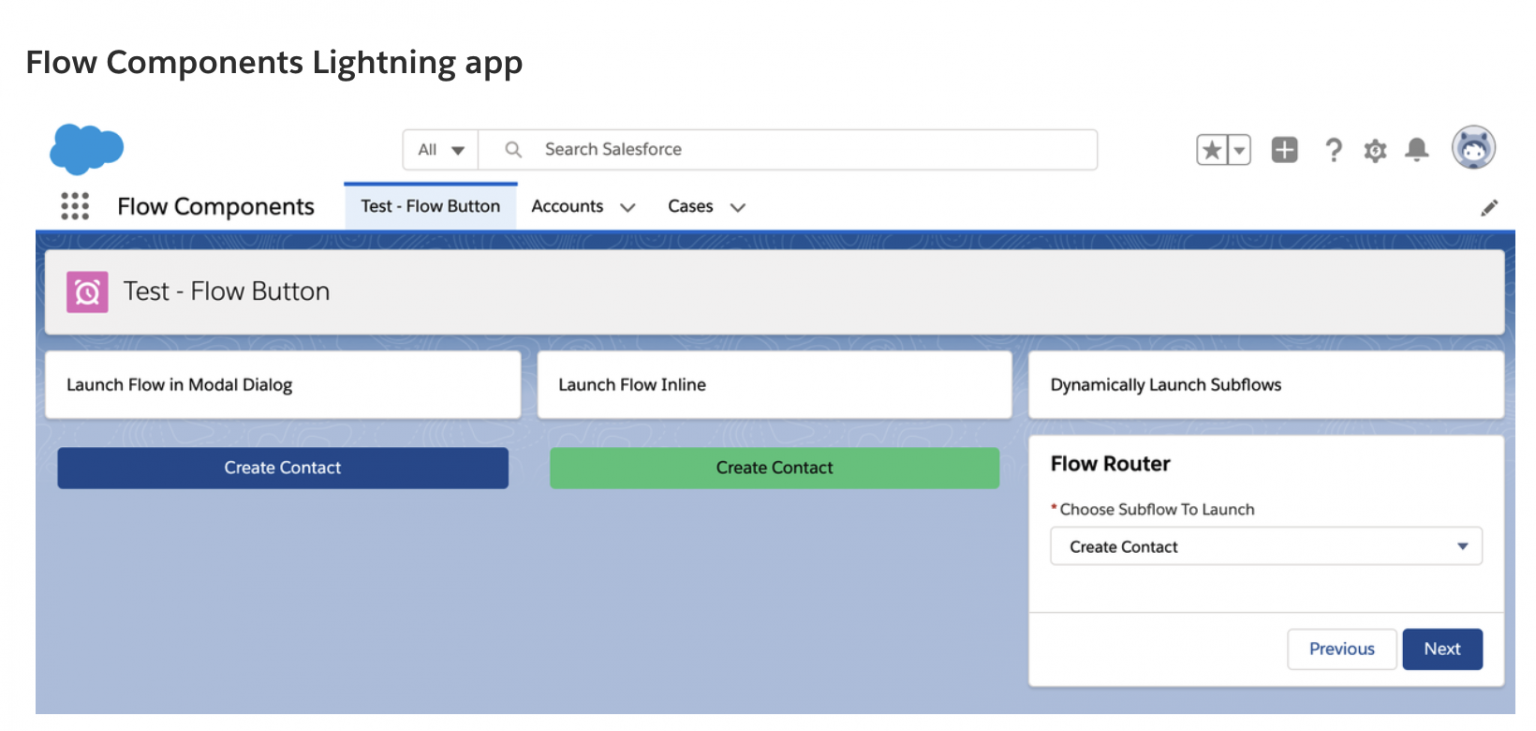Screen dimensions: 1536x731
Task: Open the Choose Subflow To Launch dropdown
Action: (x=1266, y=546)
